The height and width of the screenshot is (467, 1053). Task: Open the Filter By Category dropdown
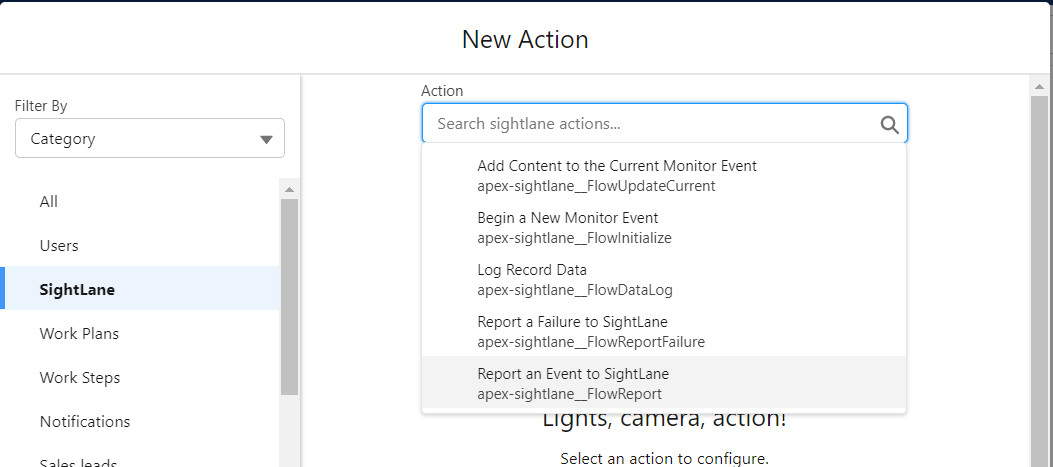(x=150, y=139)
